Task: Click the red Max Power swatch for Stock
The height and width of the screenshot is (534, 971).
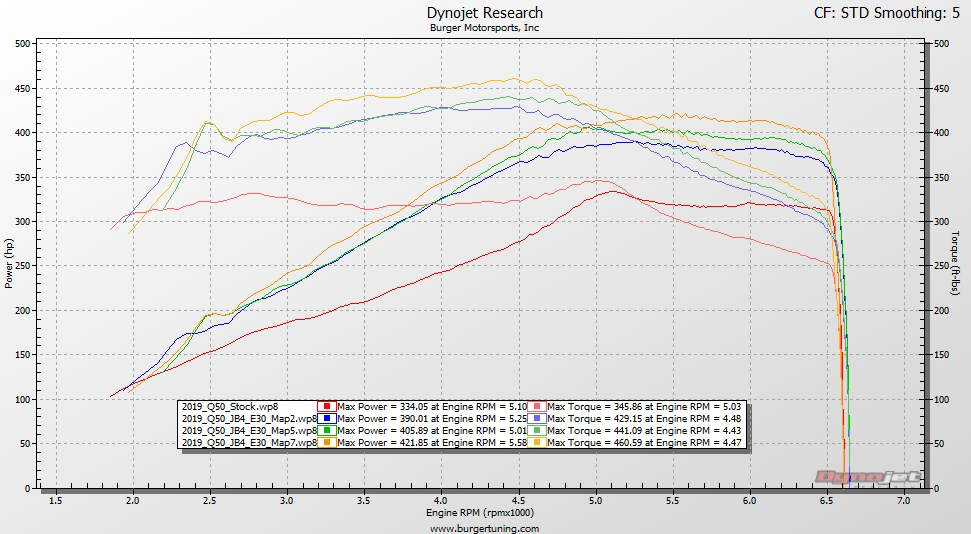Action: coord(326,407)
